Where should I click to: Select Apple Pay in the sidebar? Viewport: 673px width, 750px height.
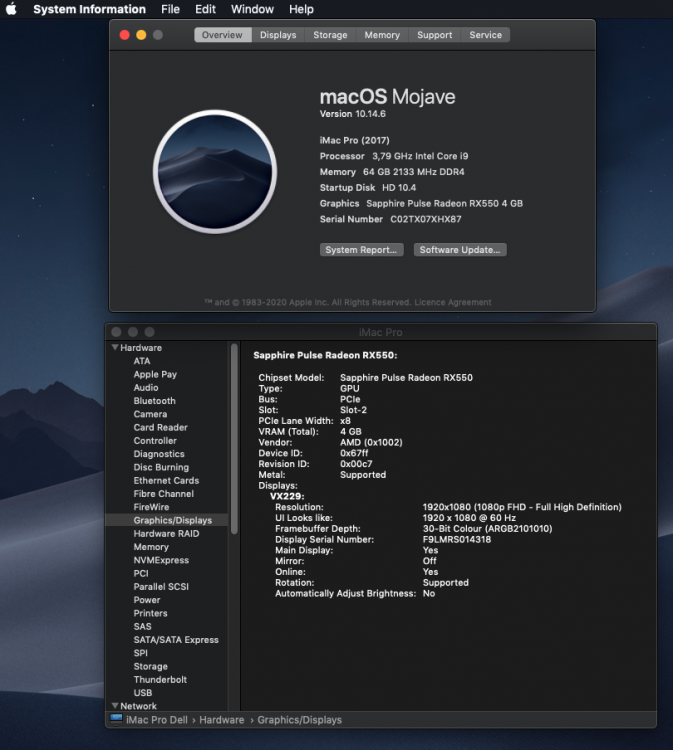(155, 375)
